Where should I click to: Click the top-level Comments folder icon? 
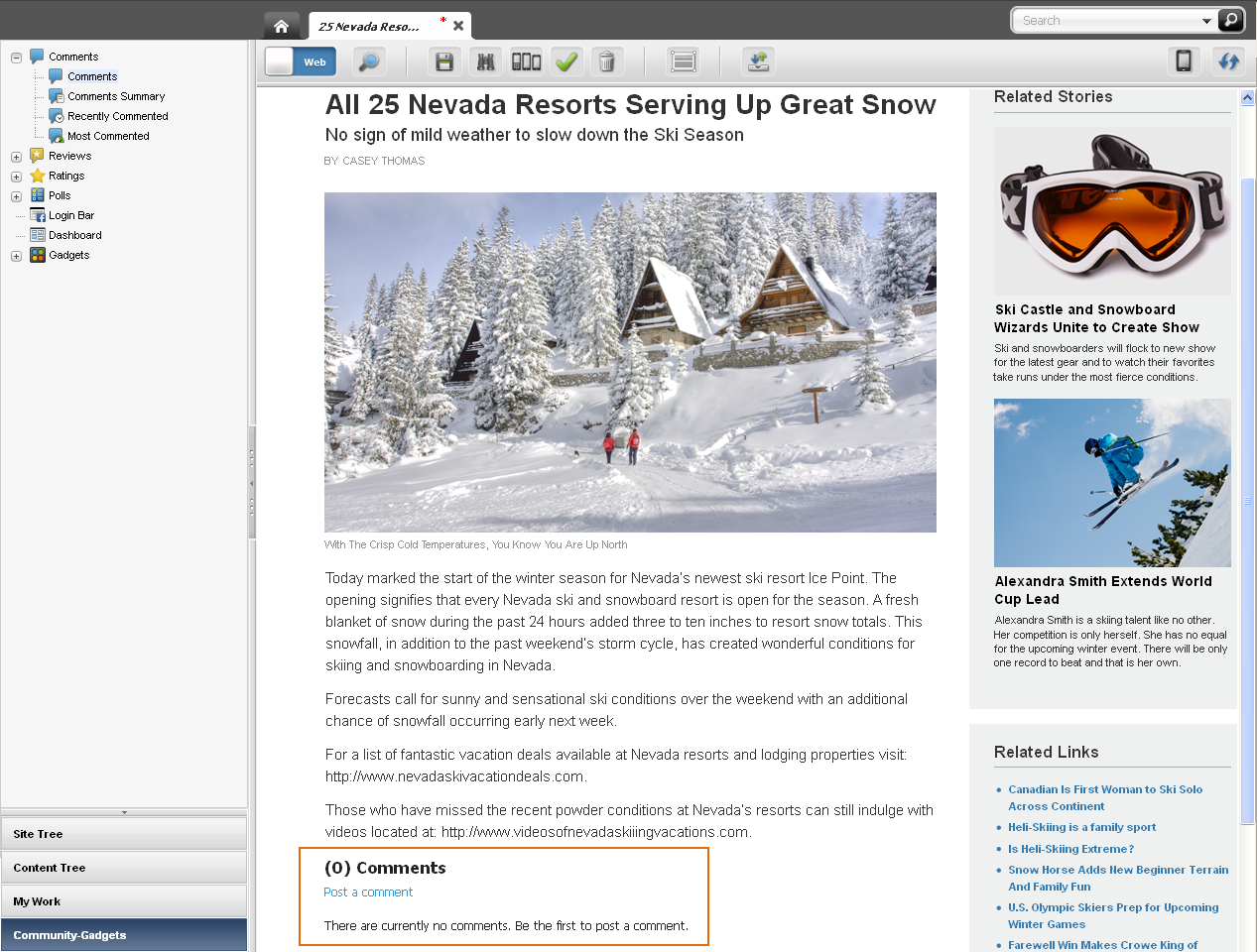(38, 57)
